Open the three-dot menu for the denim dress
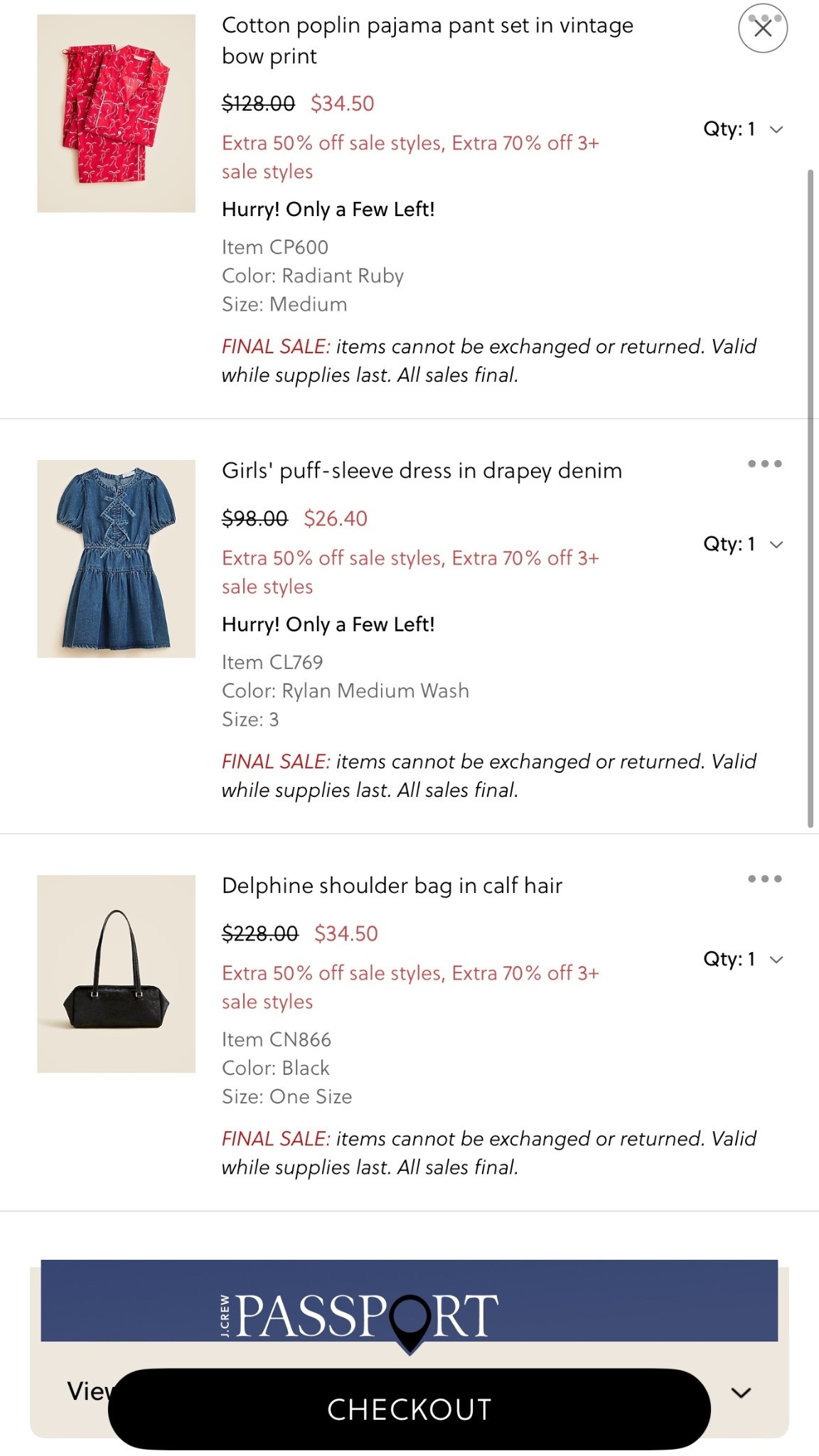The height and width of the screenshot is (1456, 819). pyautogui.click(x=764, y=463)
